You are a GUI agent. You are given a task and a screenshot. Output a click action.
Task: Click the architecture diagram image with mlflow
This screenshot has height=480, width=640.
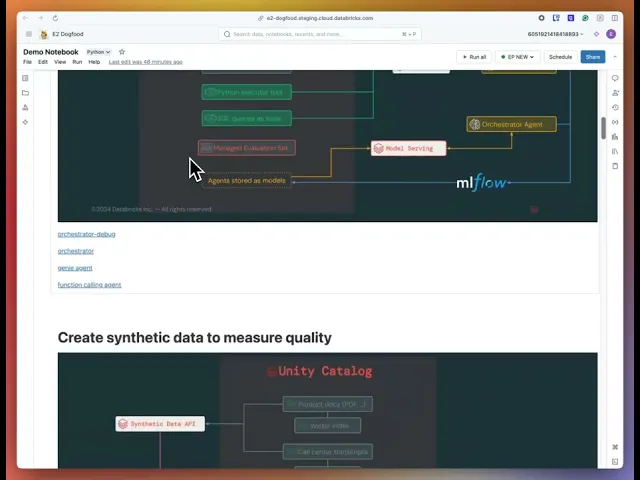tap(327, 146)
